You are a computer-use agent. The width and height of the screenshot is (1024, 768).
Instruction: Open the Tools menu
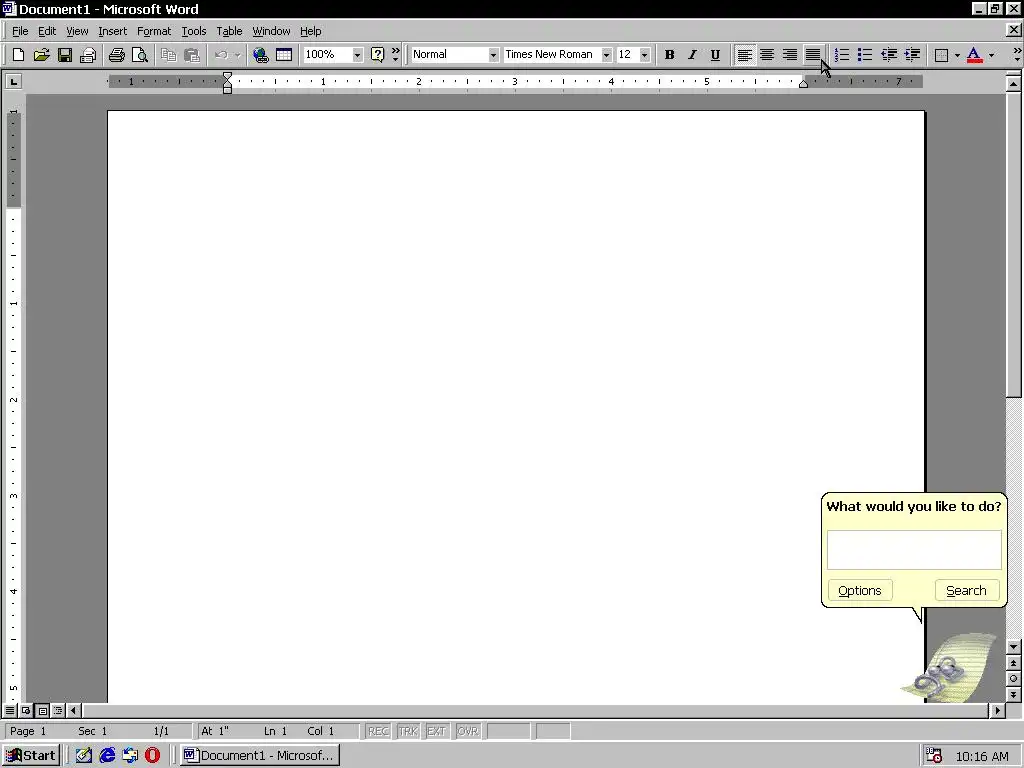tap(193, 31)
